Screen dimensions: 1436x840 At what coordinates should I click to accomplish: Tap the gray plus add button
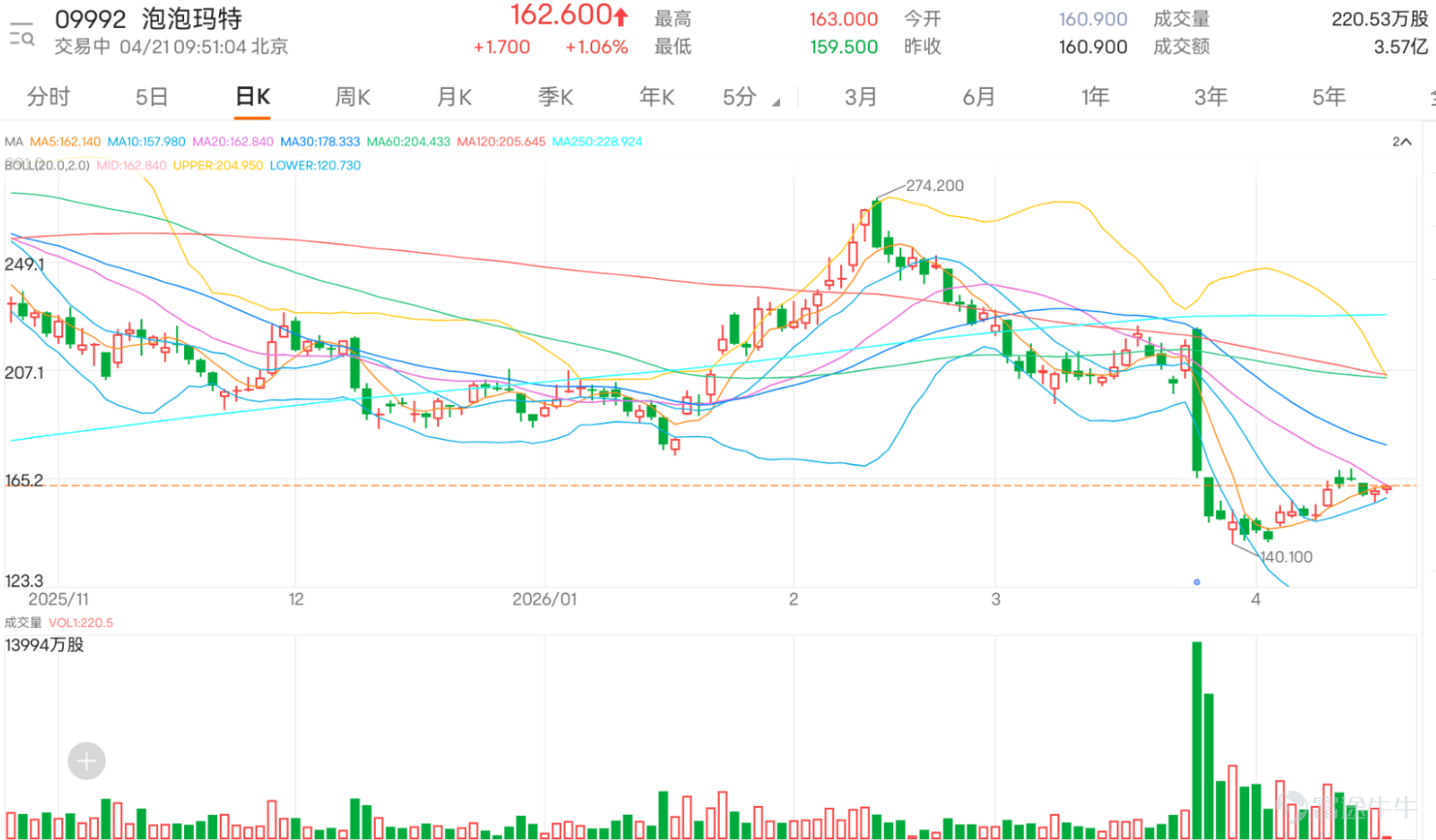click(x=86, y=761)
